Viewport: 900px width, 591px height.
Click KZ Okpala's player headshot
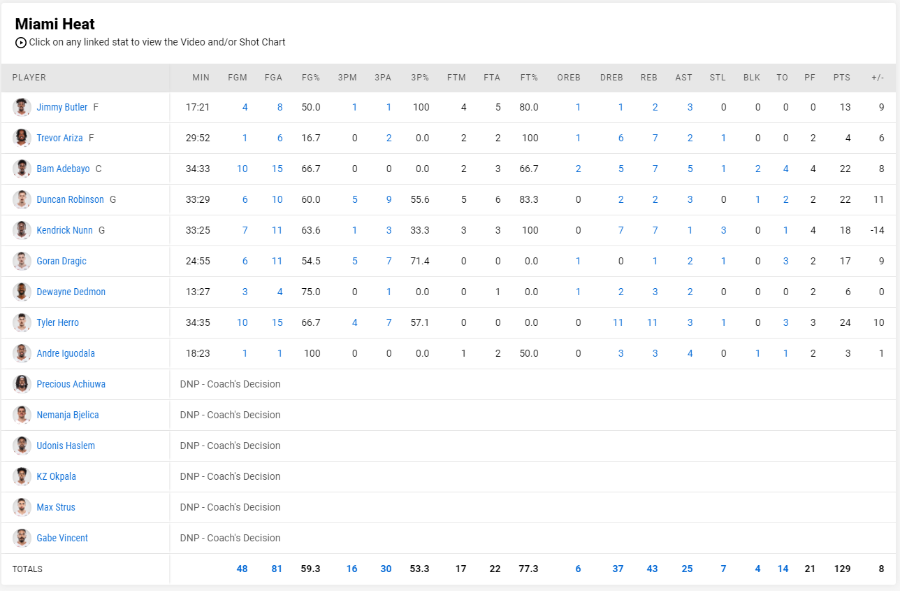pyautogui.click(x=22, y=476)
